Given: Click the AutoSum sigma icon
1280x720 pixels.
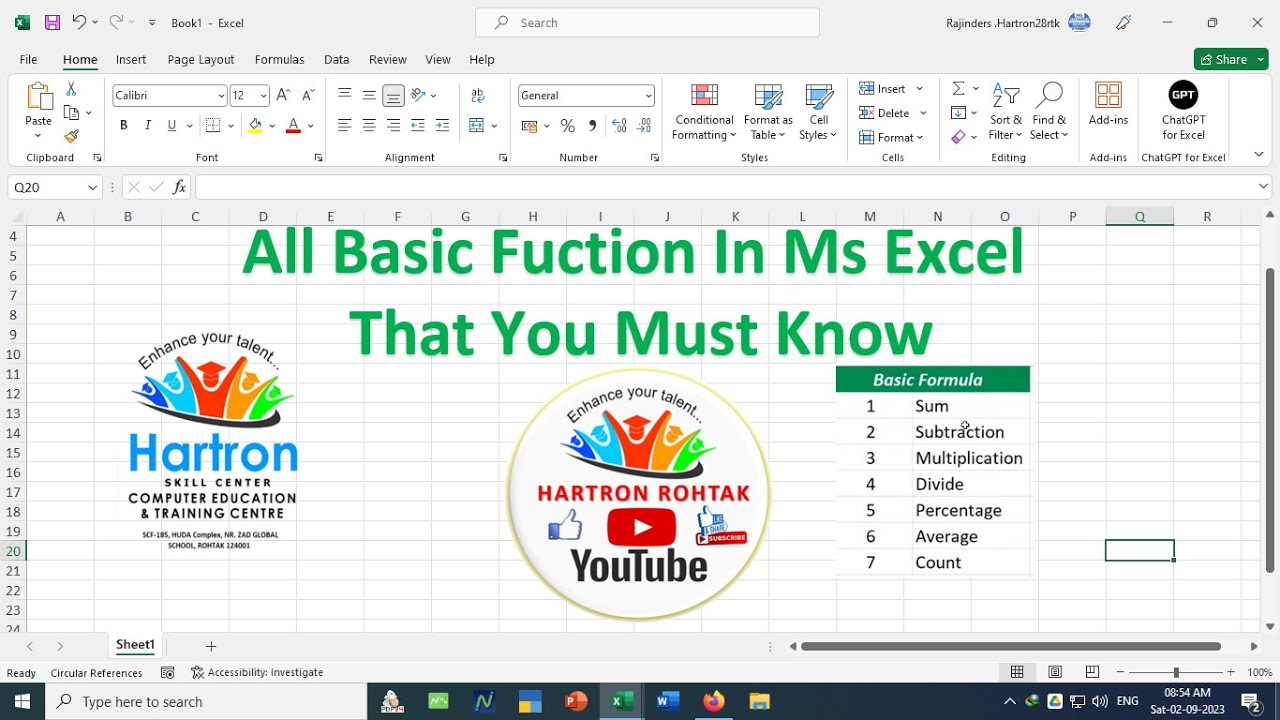Looking at the screenshot, I should tap(958, 89).
